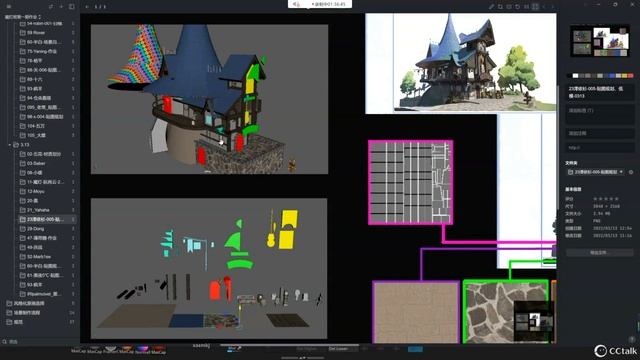The image size is (640, 360).
Task: Show next image with right chevron
Action: coord(553,7)
